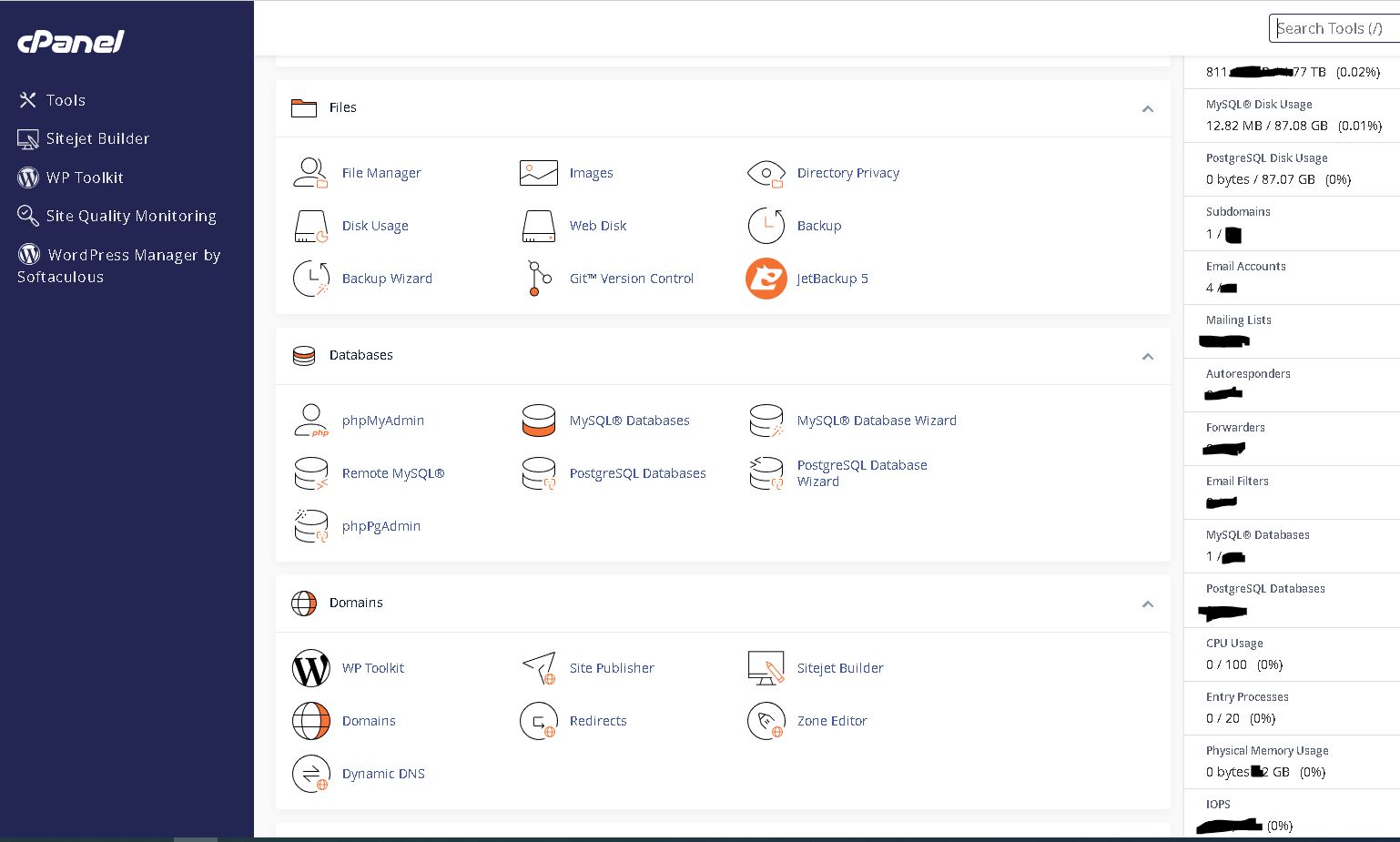Collapse the Files section

pyautogui.click(x=1147, y=108)
